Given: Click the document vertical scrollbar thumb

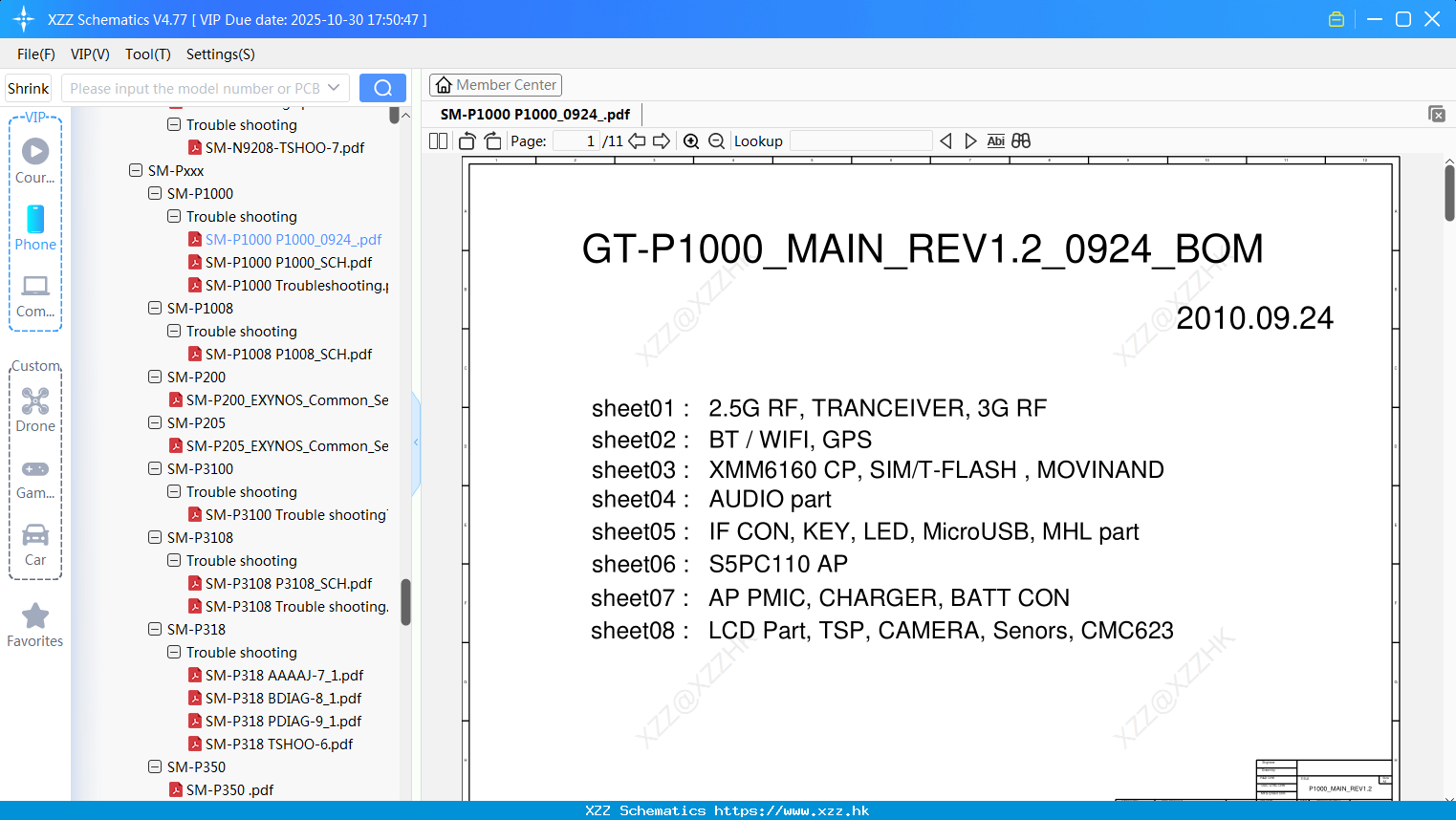Looking at the screenshot, I should (1449, 193).
